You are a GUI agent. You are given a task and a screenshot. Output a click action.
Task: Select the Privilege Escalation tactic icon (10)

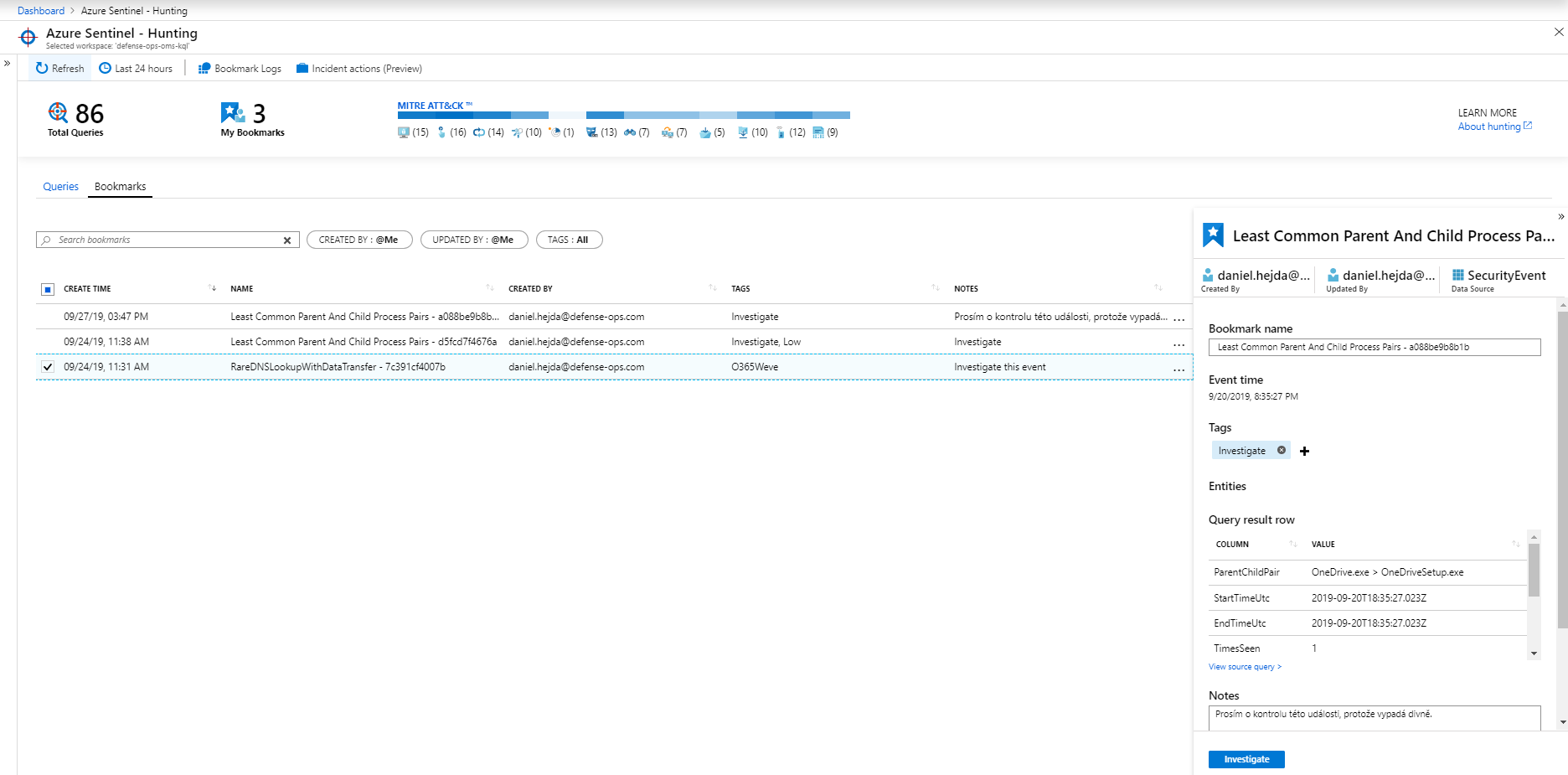[517, 132]
